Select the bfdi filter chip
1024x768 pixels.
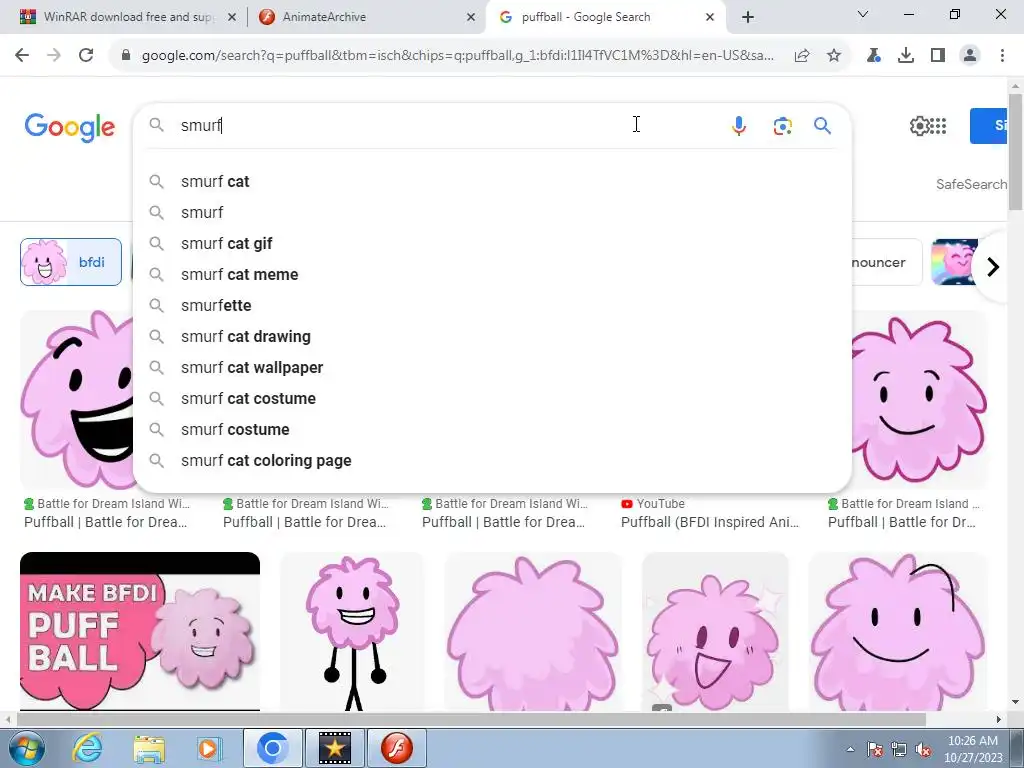click(x=71, y=262)
